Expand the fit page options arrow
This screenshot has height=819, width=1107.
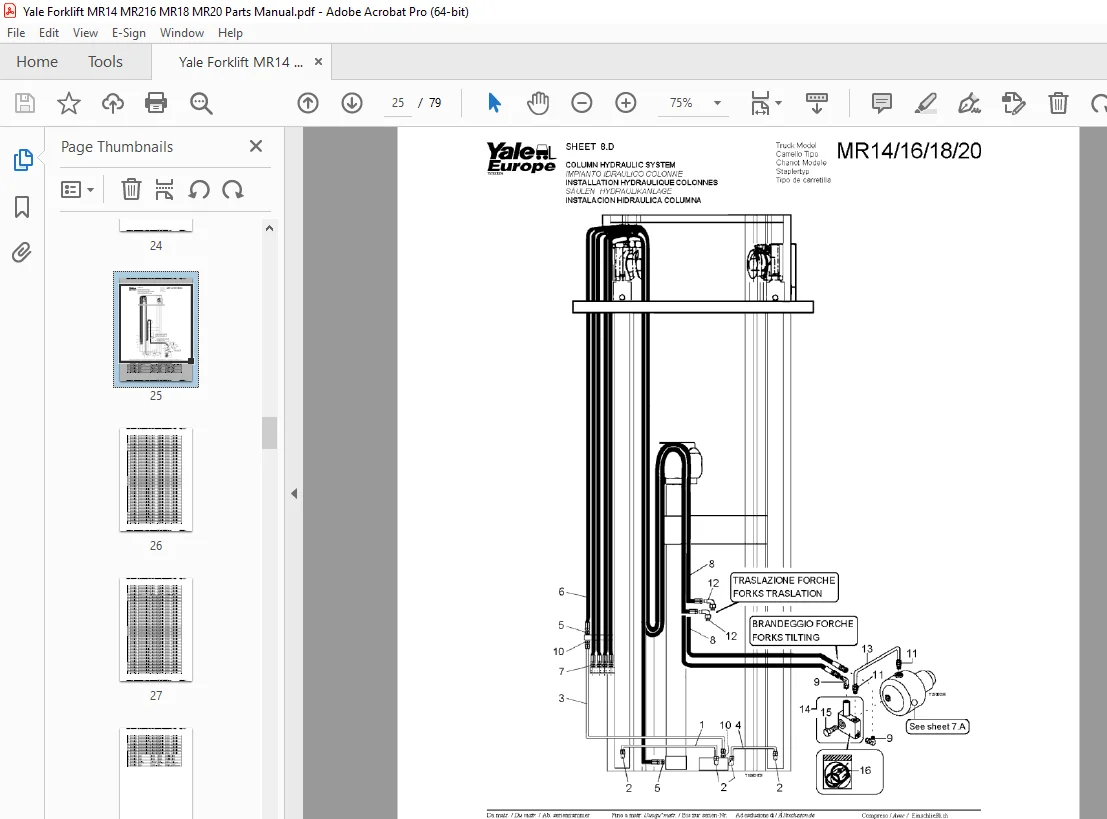tap(779, 103)
